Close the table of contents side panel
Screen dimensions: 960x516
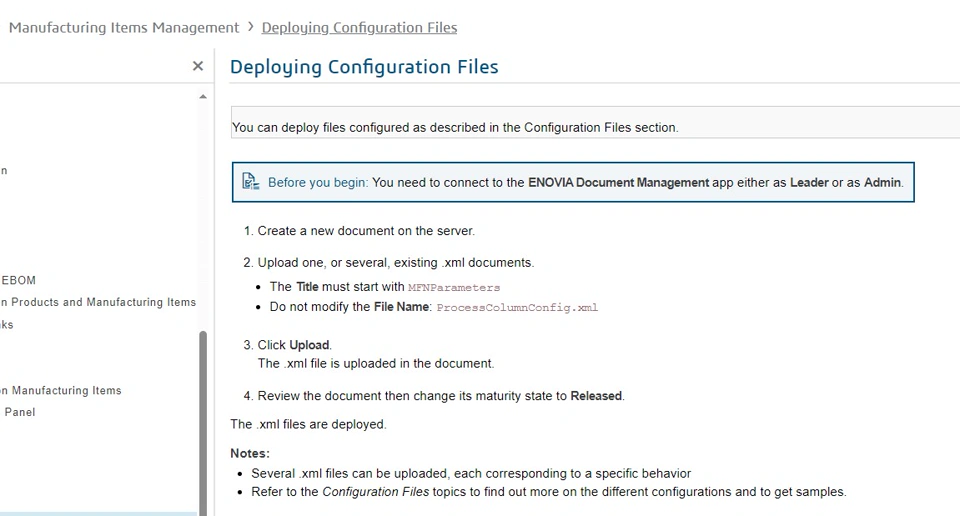[198, 65]
